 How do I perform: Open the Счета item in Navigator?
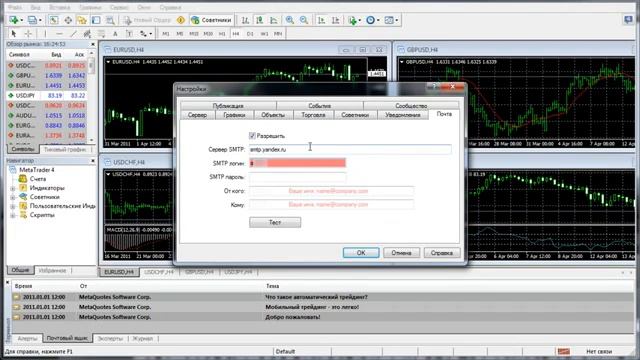[x=38, y=179]
